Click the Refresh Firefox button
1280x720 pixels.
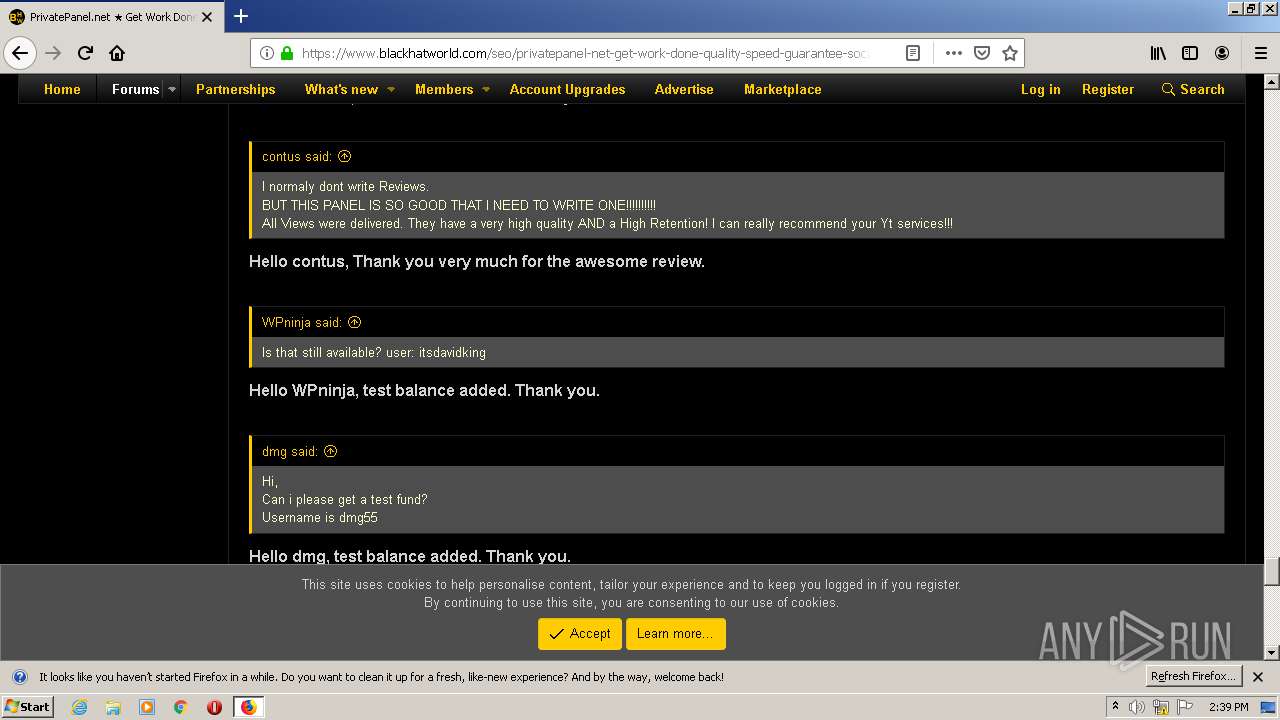click(1192, 676)
